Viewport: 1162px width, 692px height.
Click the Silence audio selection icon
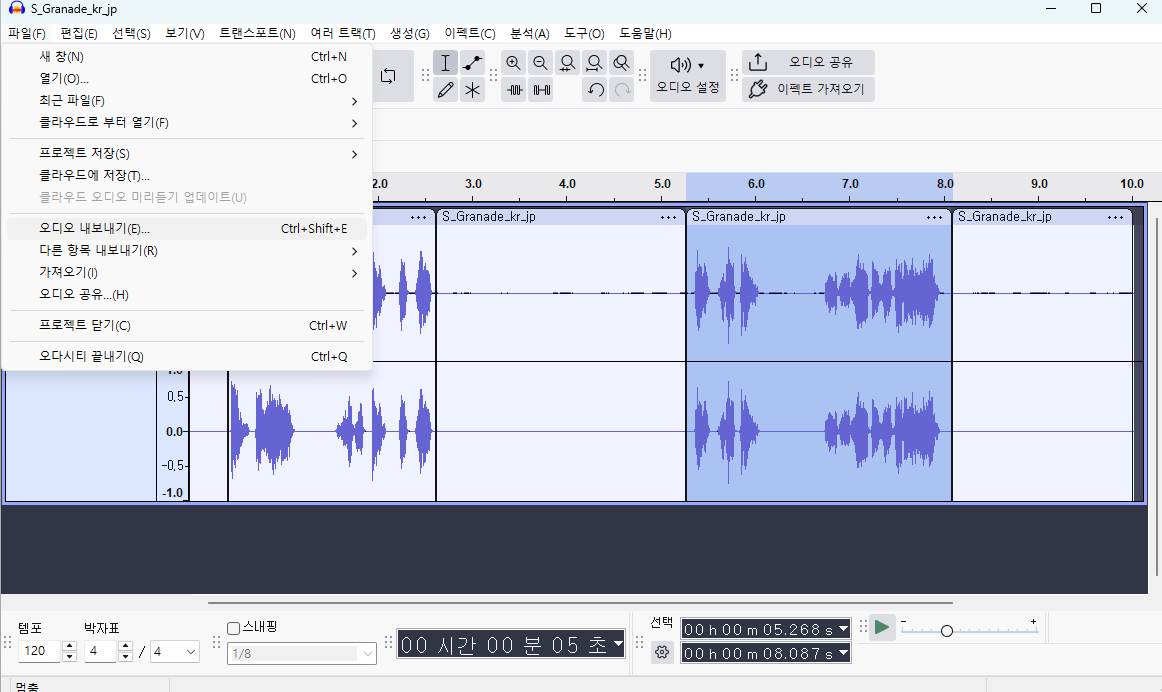pyautogui.click(x=541, y=90)
